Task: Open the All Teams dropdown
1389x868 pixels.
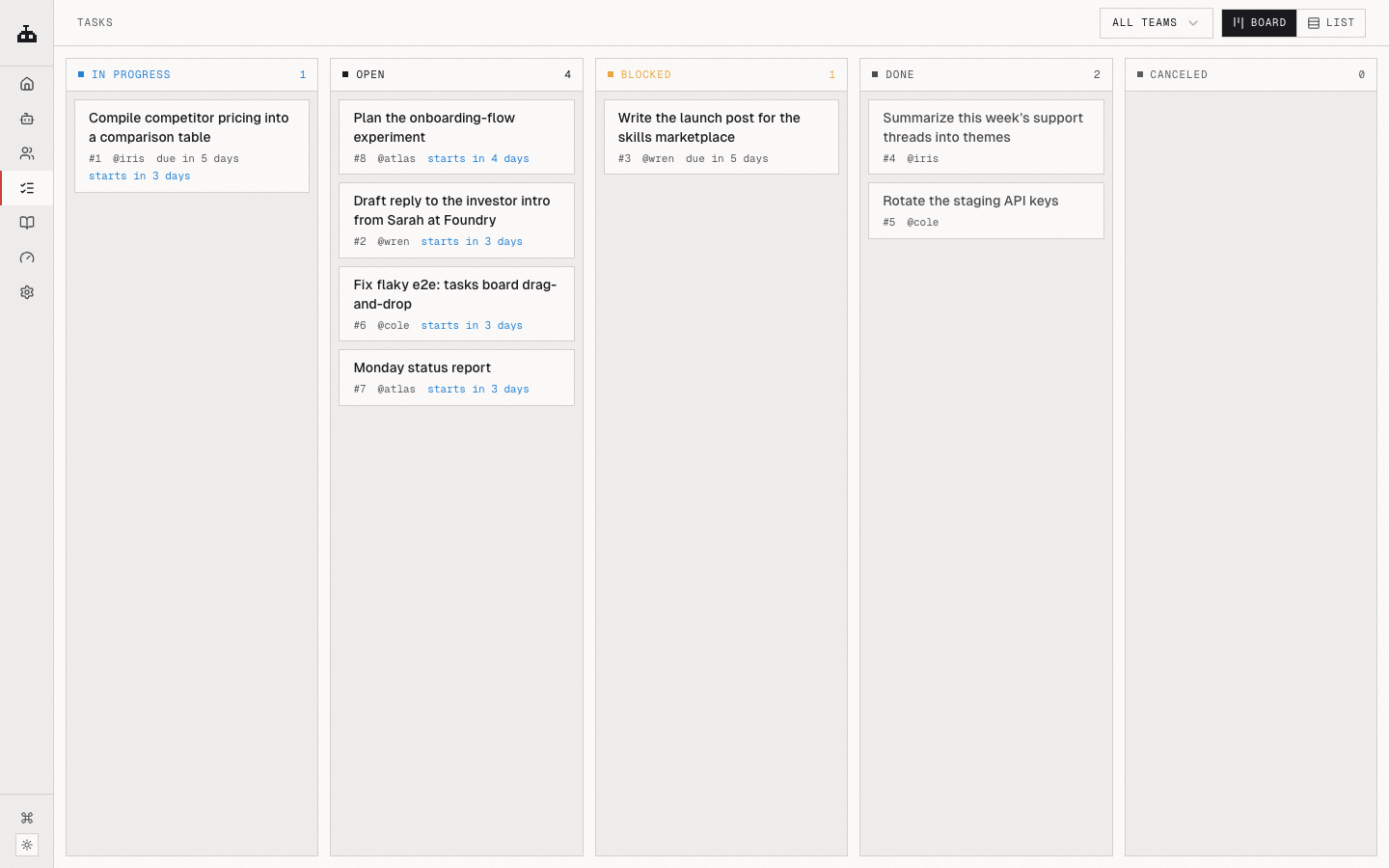Action: (1156, 23)
